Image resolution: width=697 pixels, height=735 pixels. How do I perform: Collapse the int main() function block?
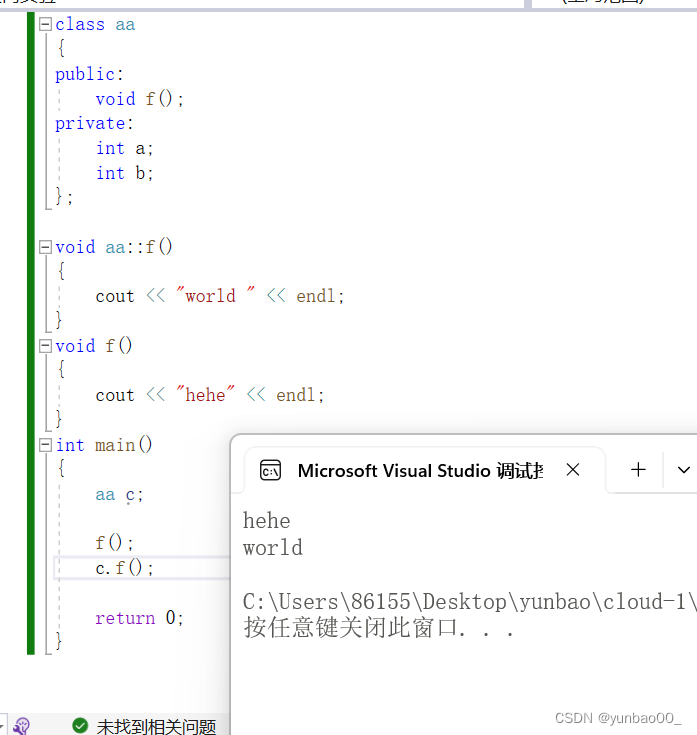coord(45,445)
